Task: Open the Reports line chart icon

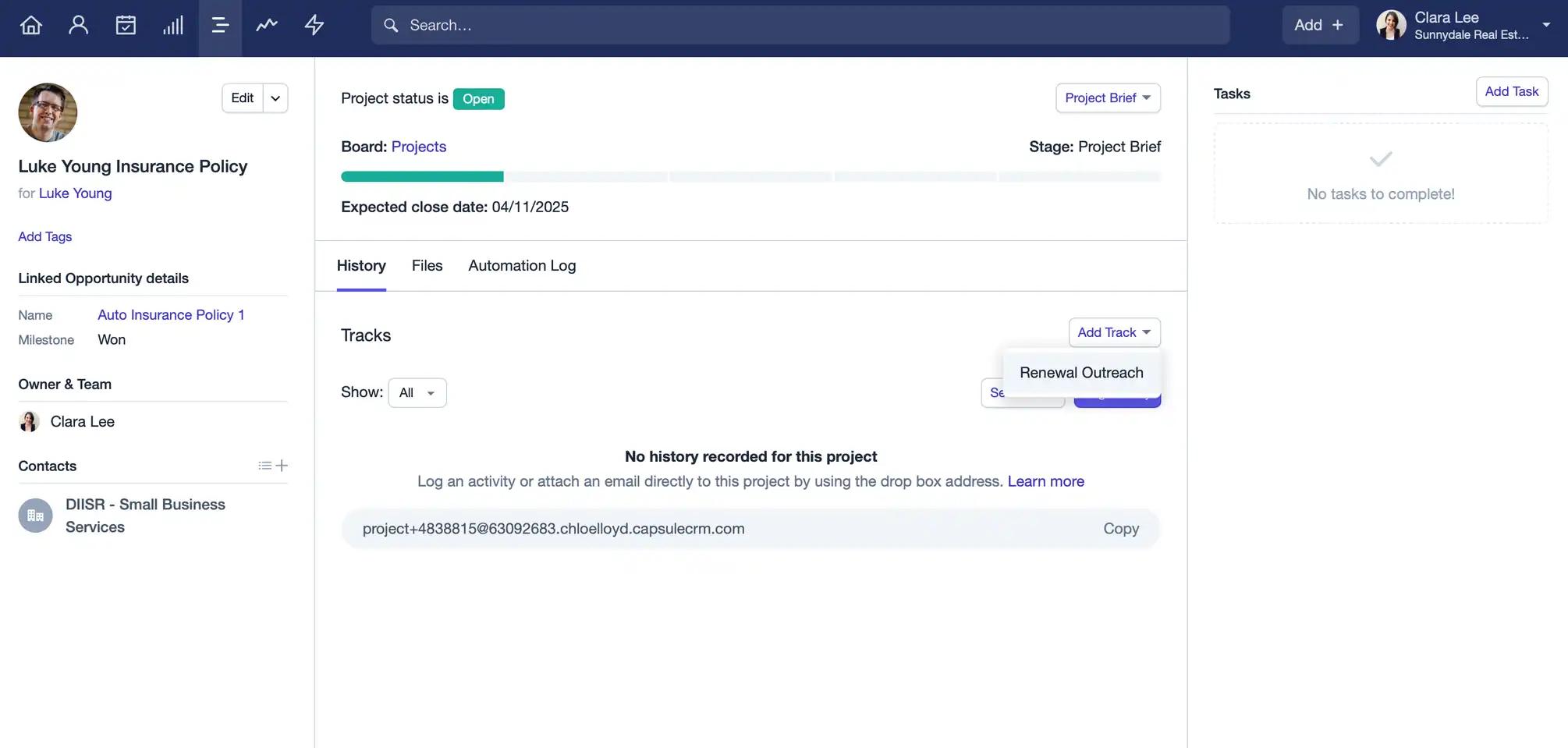Action: tap(267, 25)
